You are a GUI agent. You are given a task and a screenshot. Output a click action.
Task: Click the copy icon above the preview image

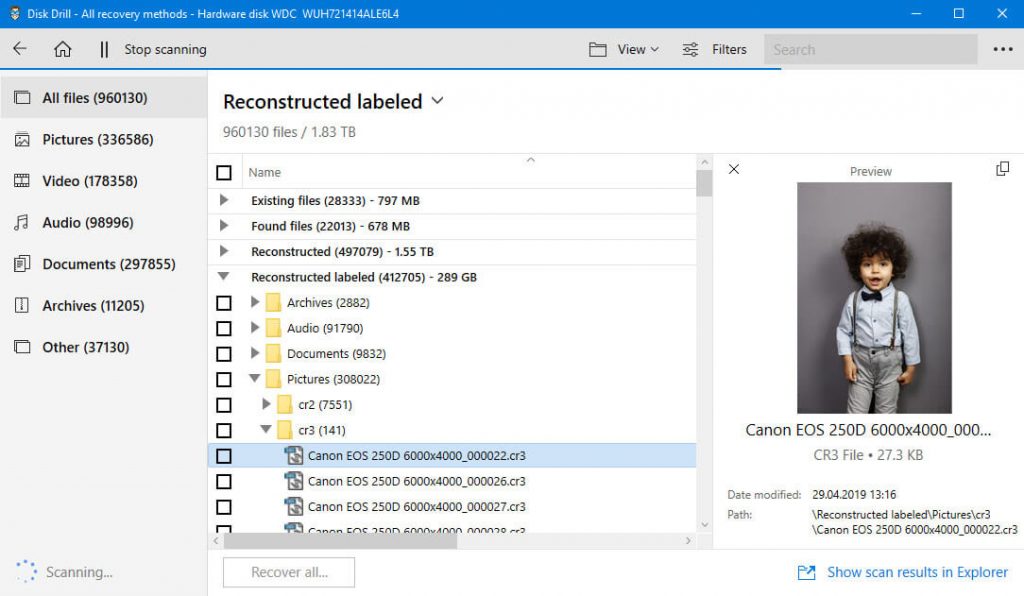[1002, 169]
